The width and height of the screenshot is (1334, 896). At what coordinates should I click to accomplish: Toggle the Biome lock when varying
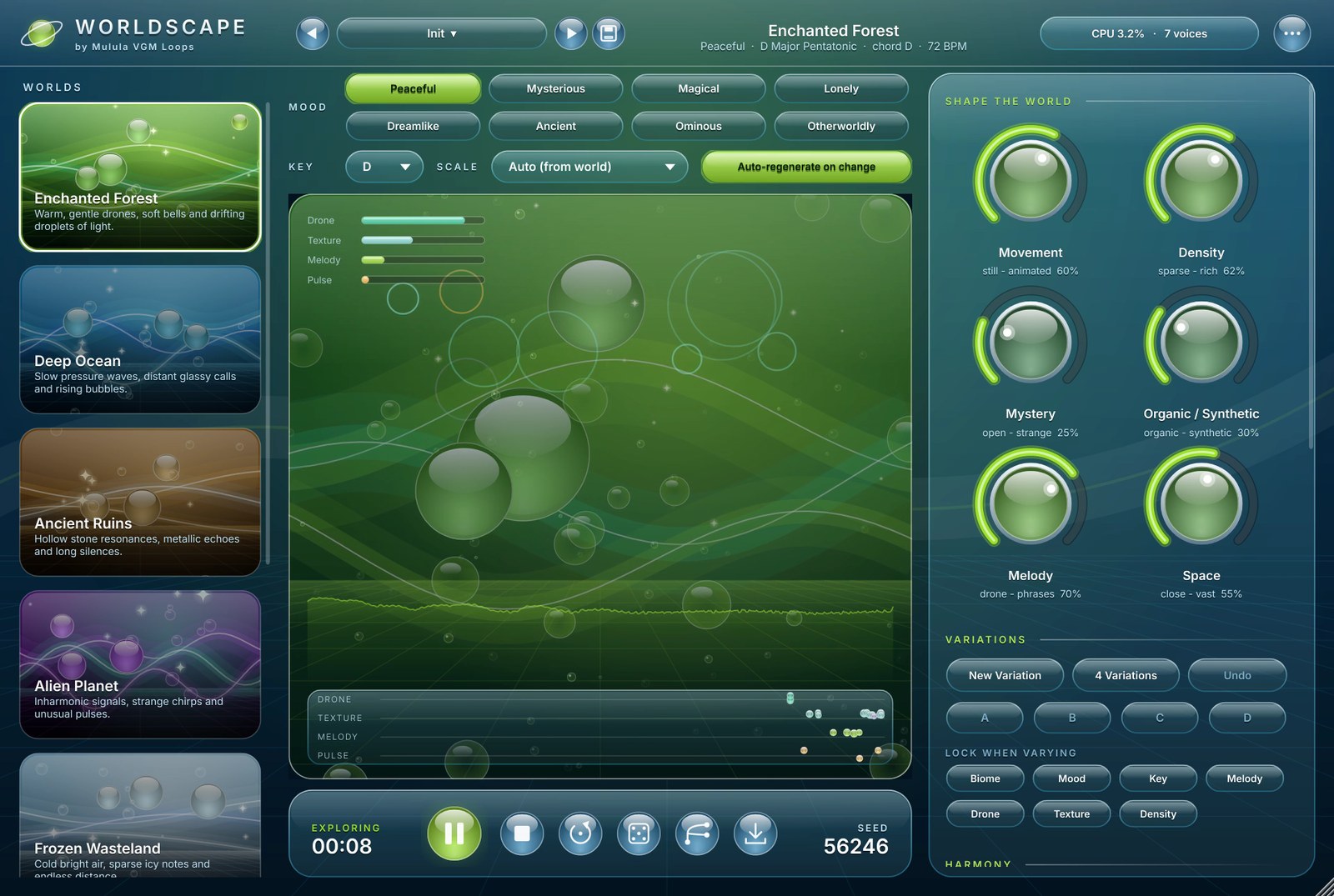(985, 778)
